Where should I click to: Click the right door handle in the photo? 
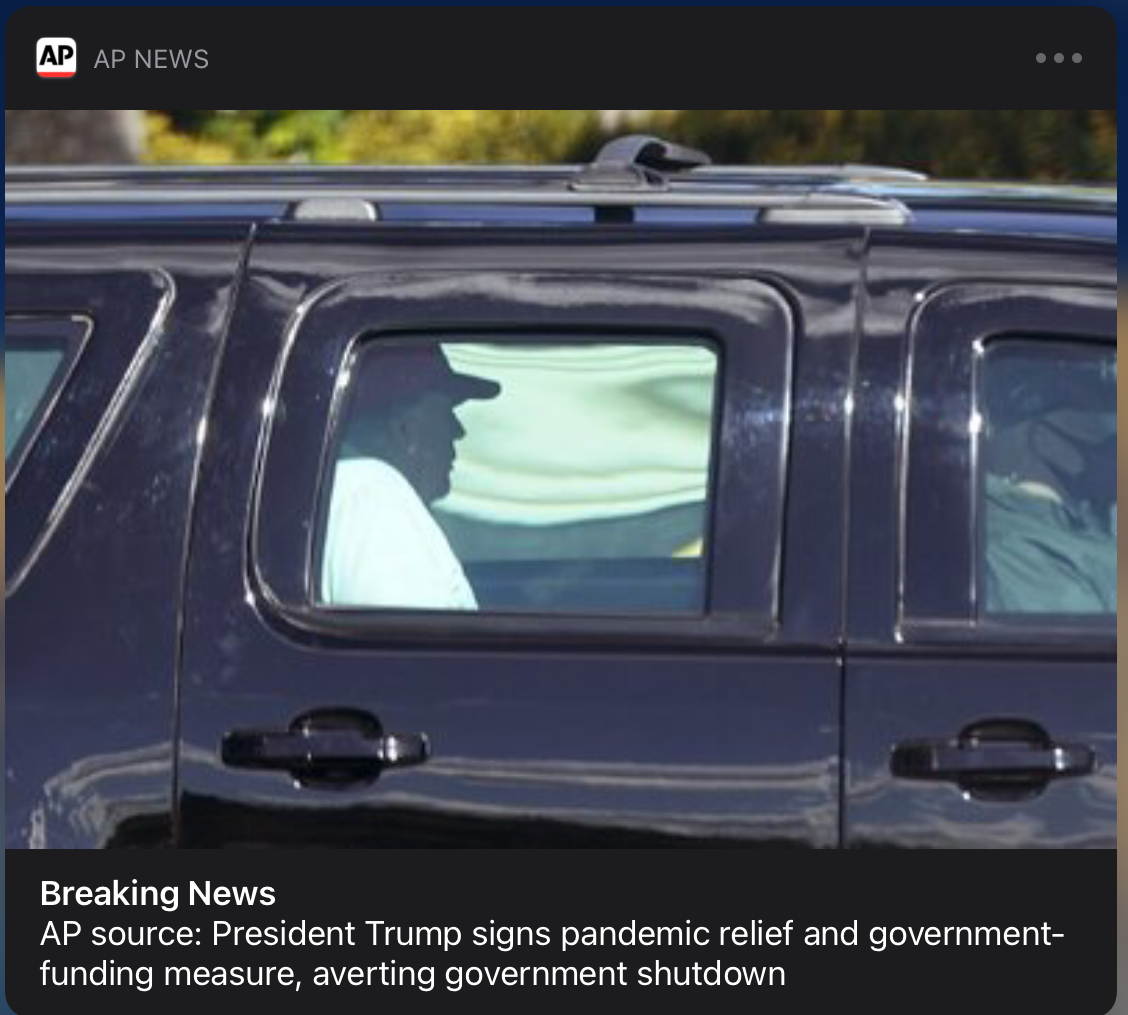993,760
